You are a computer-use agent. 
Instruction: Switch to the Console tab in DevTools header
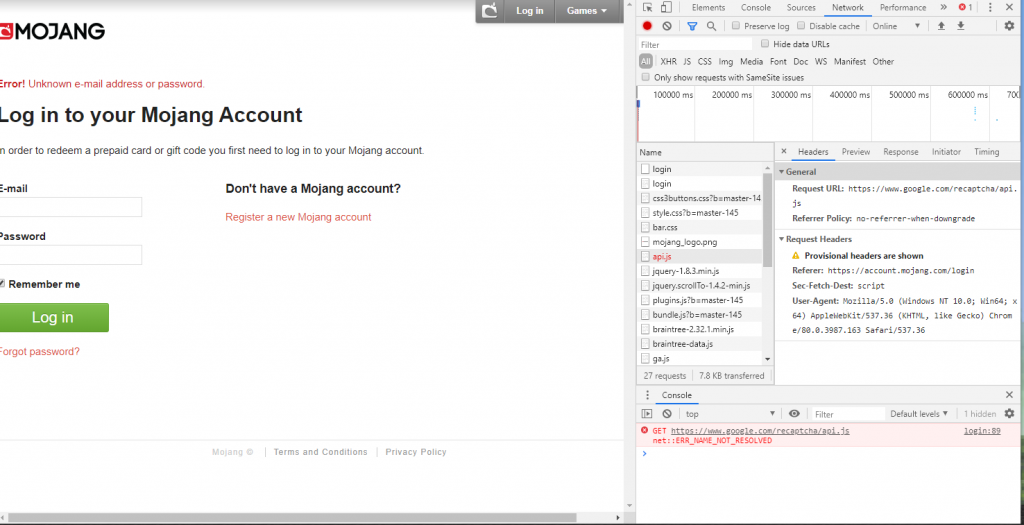tap(756, 8)
